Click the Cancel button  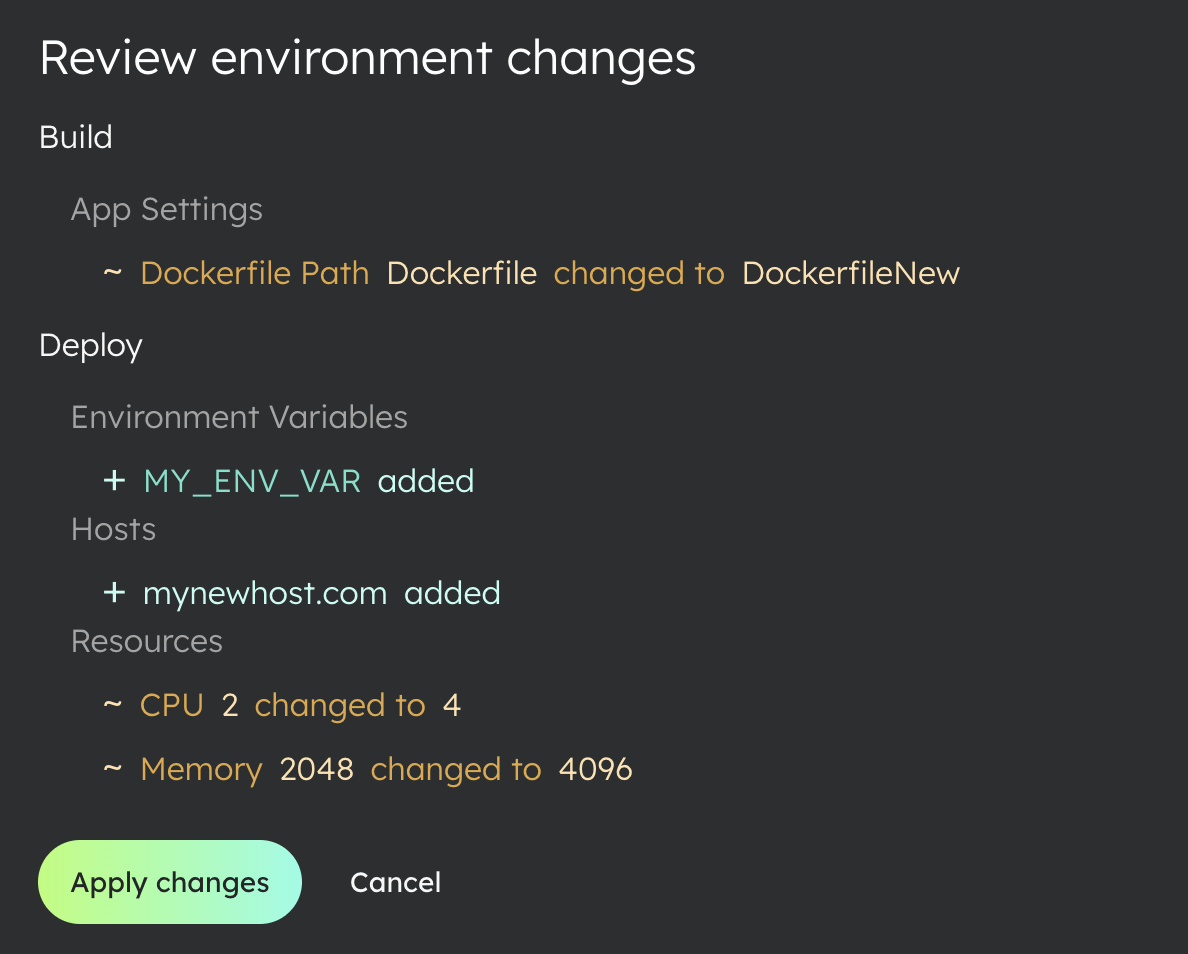395,882
